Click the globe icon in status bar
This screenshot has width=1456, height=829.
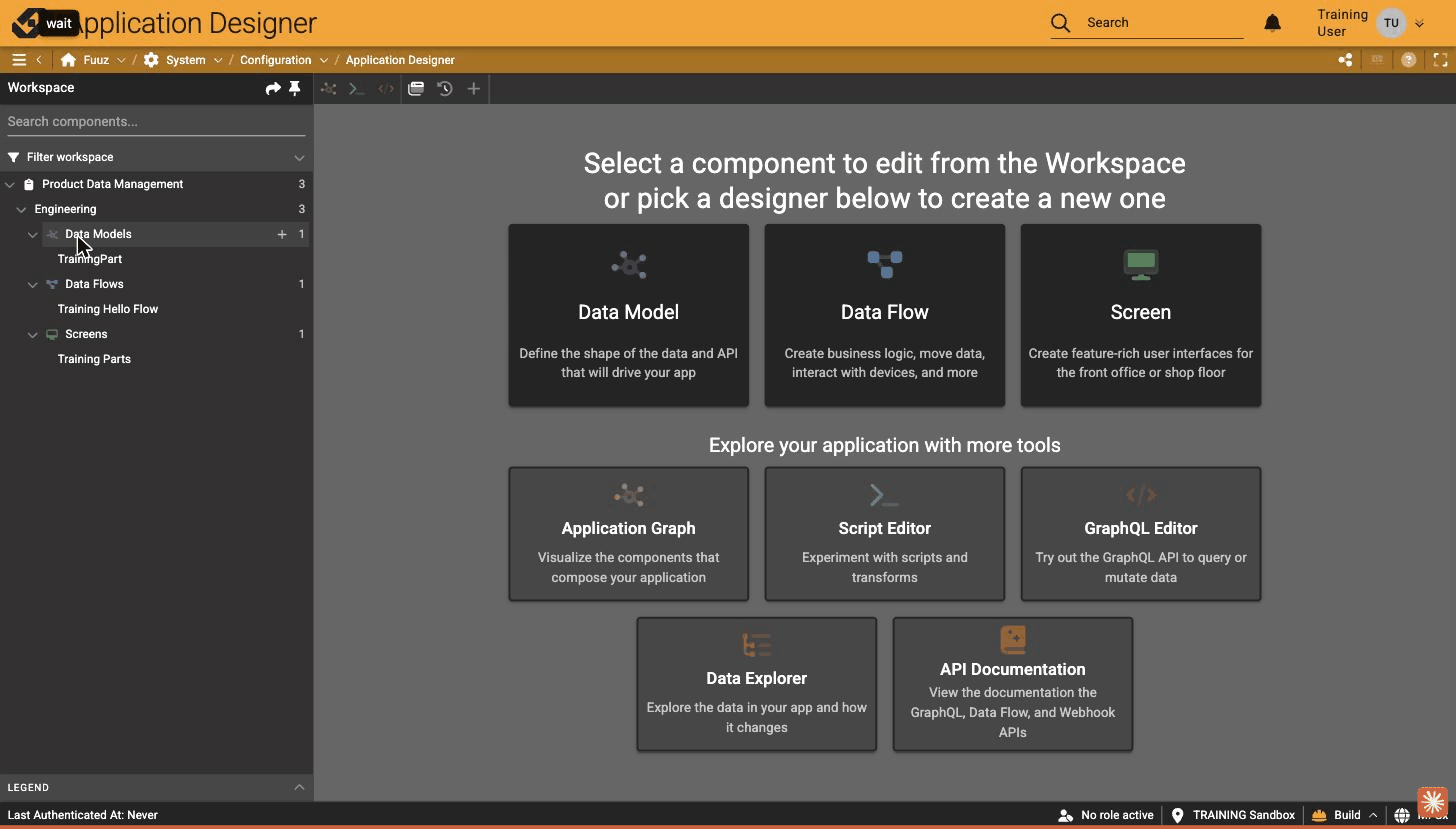click(1402, 815)
